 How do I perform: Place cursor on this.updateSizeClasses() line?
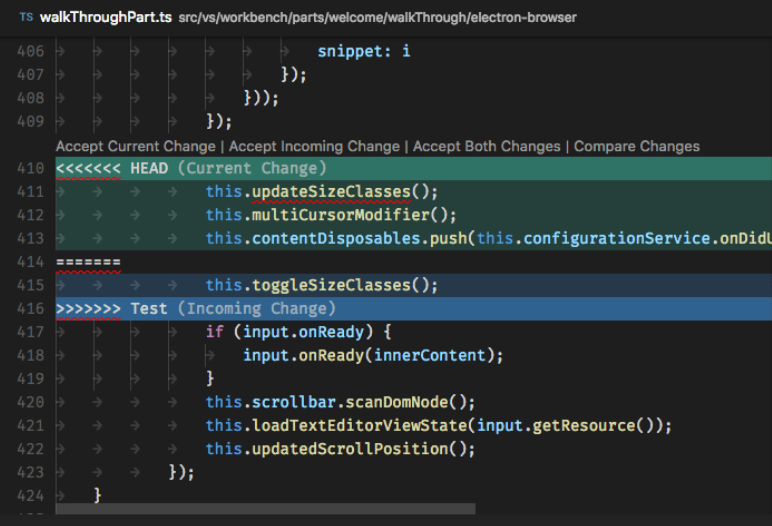[322, 192]
